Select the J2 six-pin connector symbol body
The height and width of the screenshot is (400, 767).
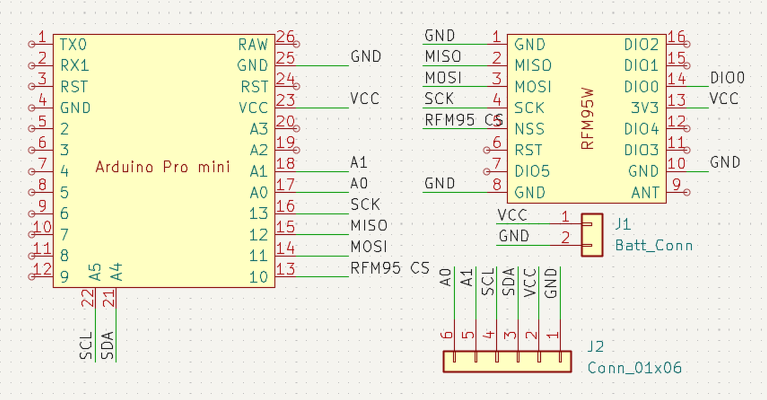tap(507, 361)
